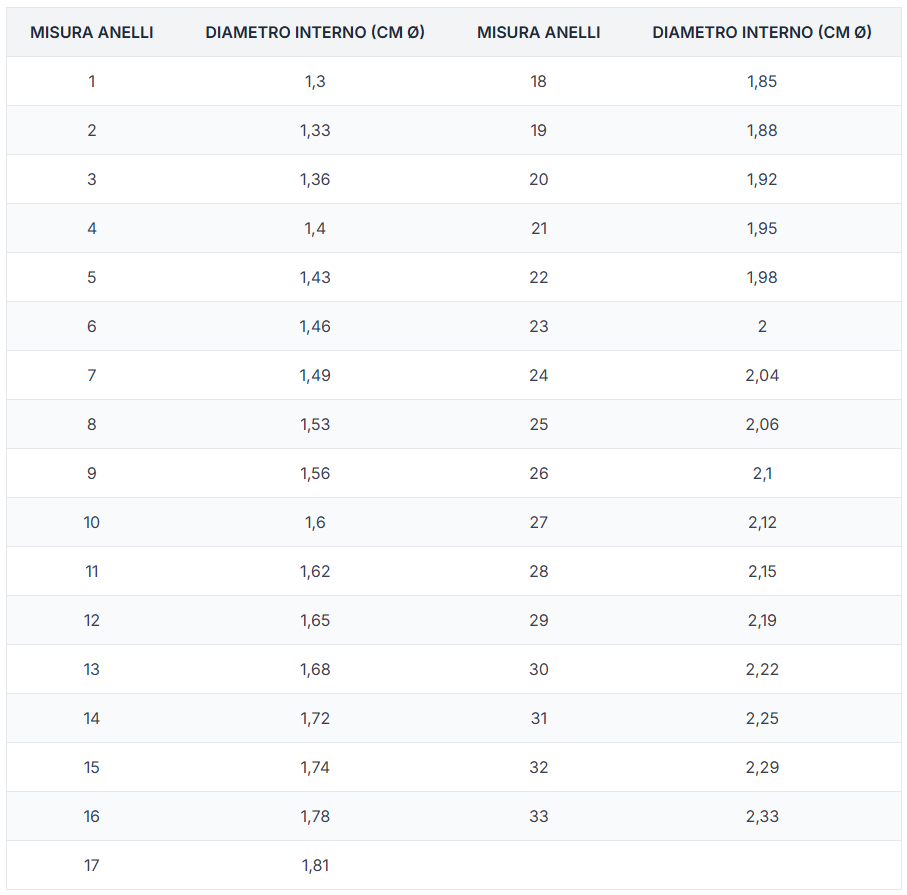Click the diameter value 1,56

tap(315, 473)
